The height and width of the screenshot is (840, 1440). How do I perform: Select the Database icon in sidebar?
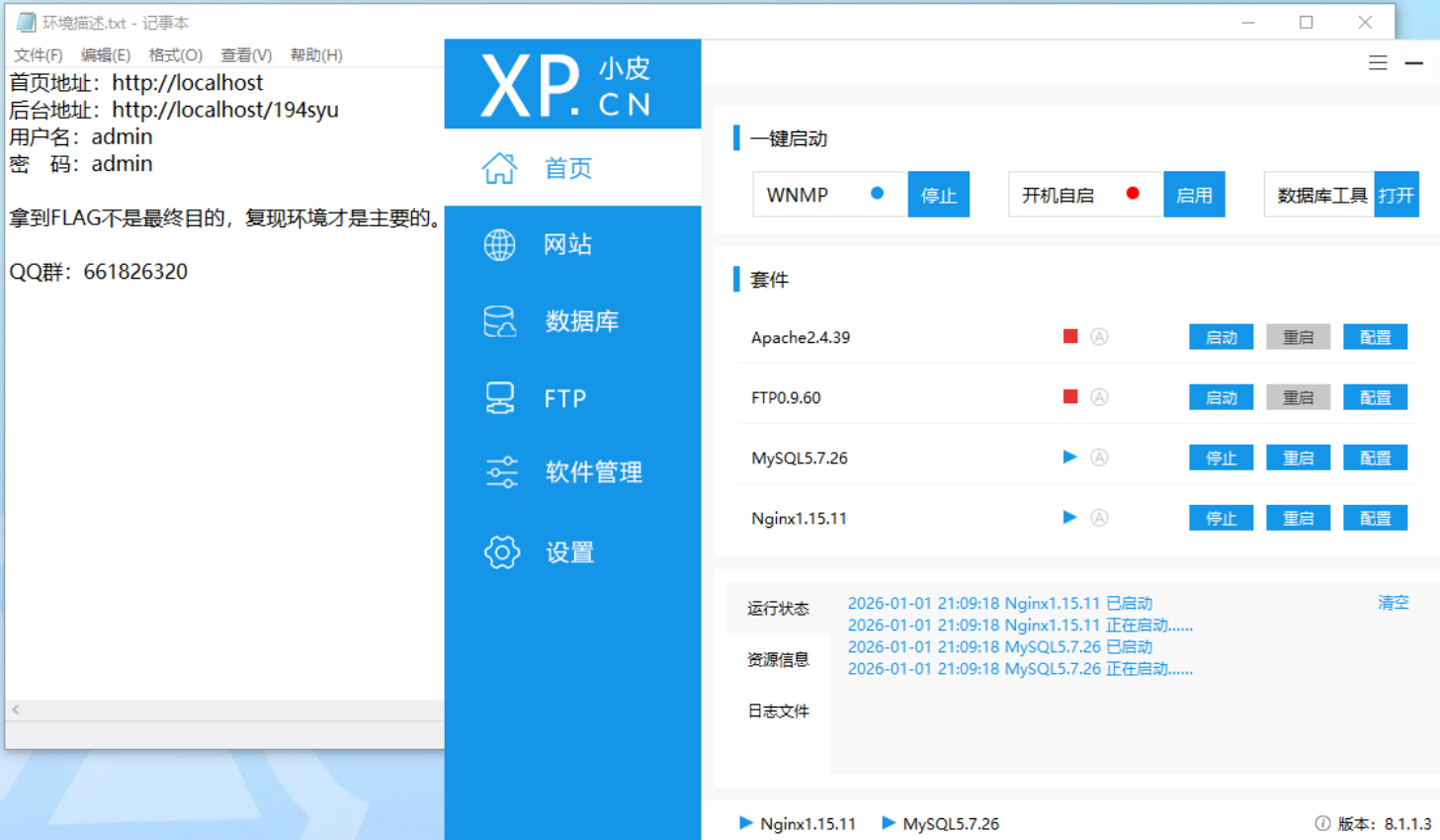pos(499,321)
